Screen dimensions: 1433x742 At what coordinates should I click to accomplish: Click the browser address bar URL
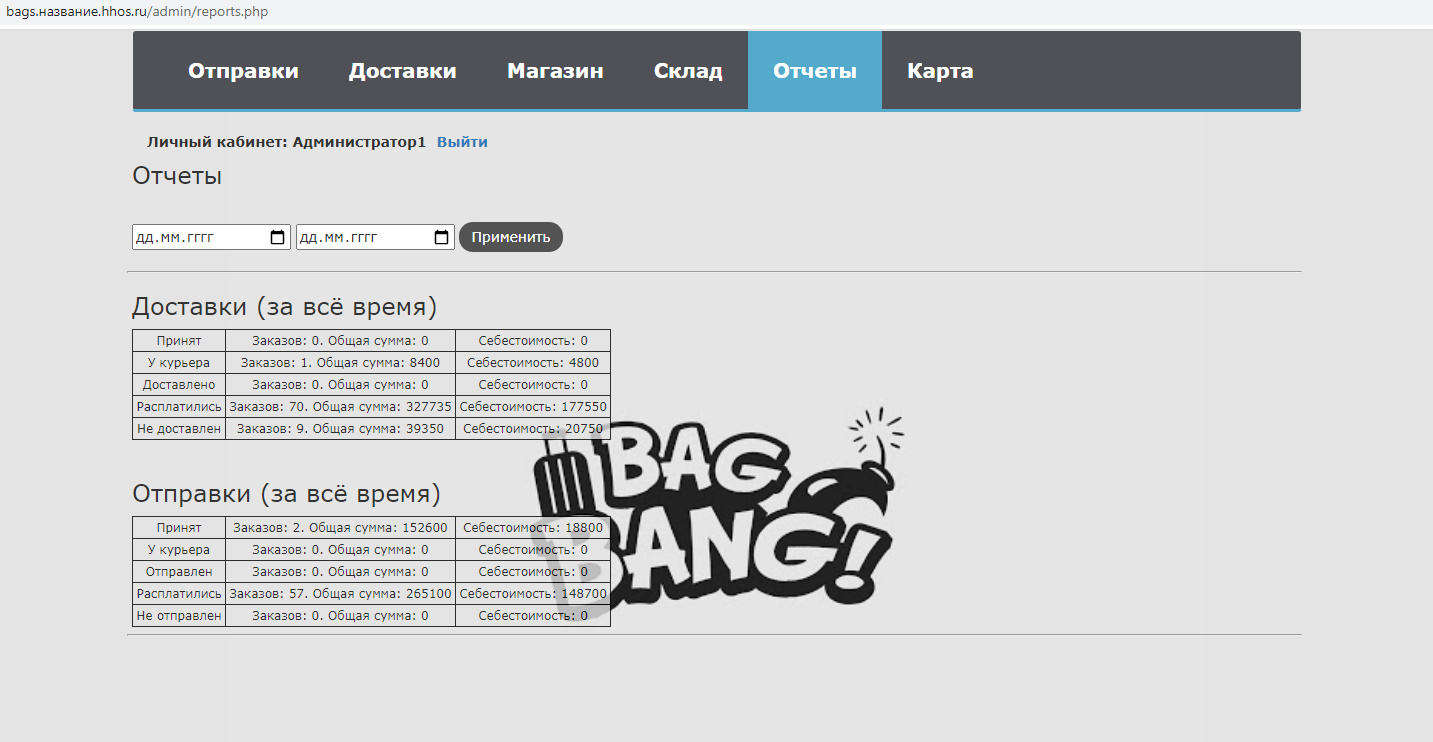(x=137, y=12)
